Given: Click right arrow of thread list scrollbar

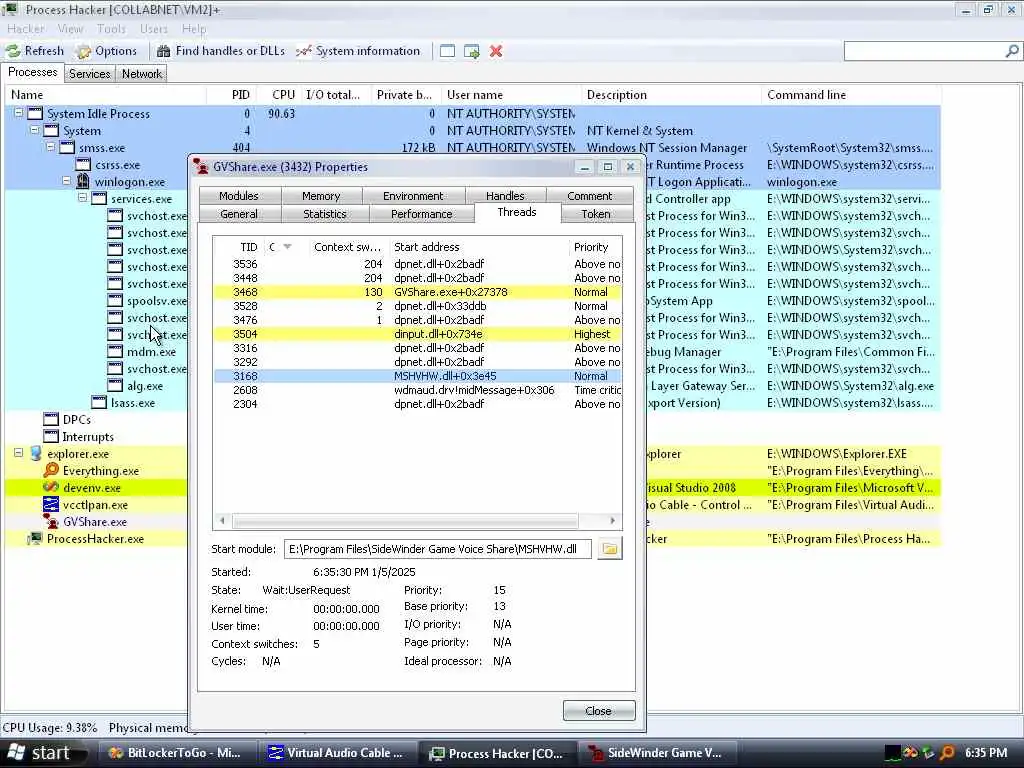Looking at the screenshot, I should [613, 520].
